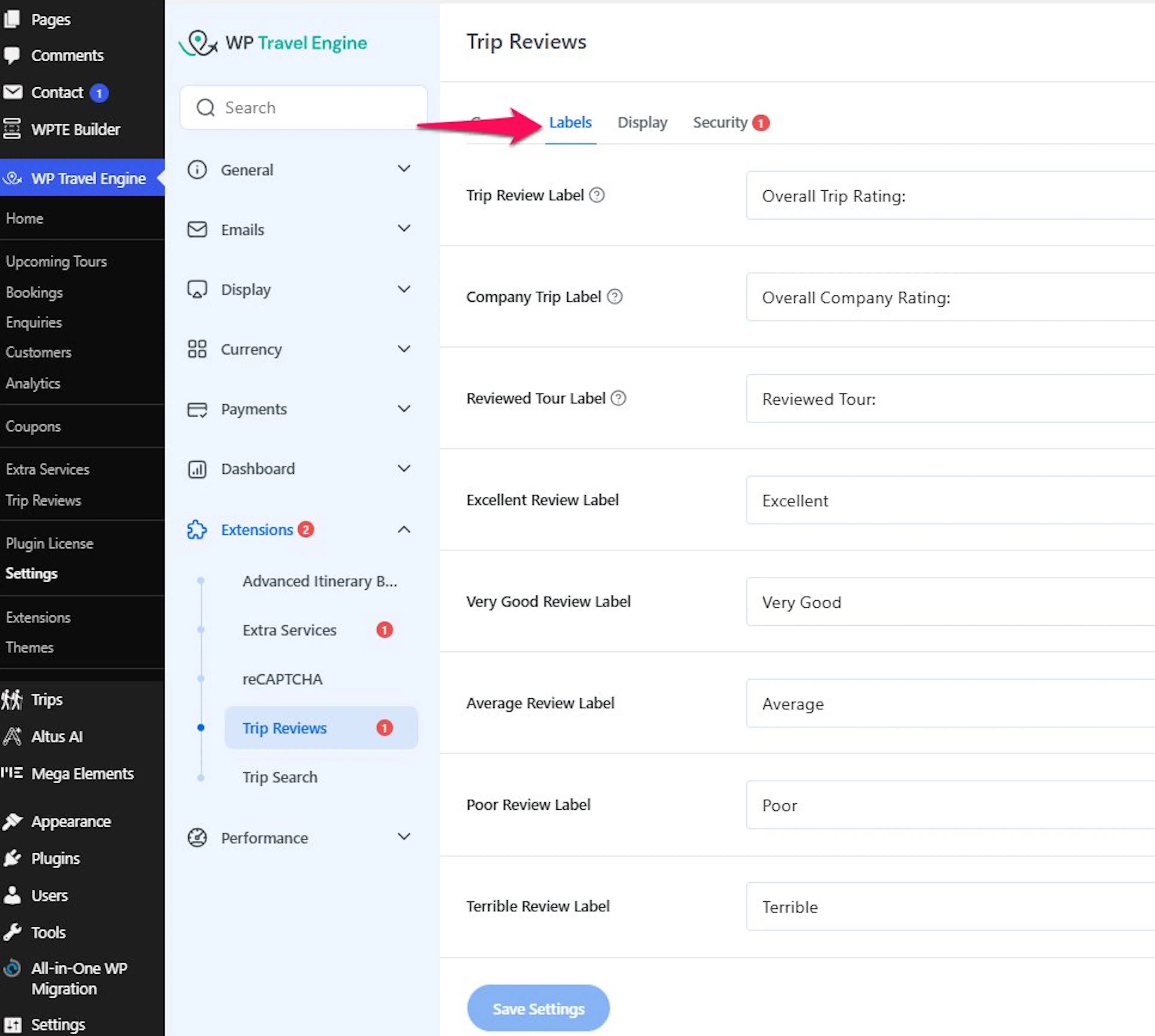
Task: Click the Company Trip Label help icon
Action: (x=614, y=296)
